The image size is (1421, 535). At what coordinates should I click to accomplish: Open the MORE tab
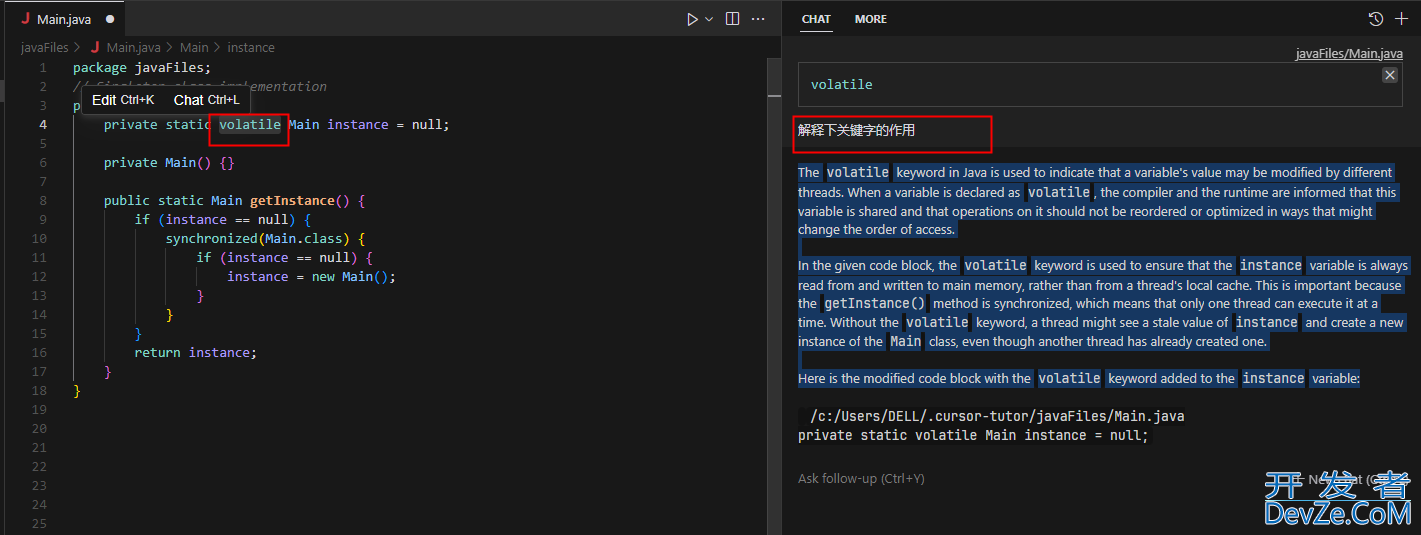870,19
